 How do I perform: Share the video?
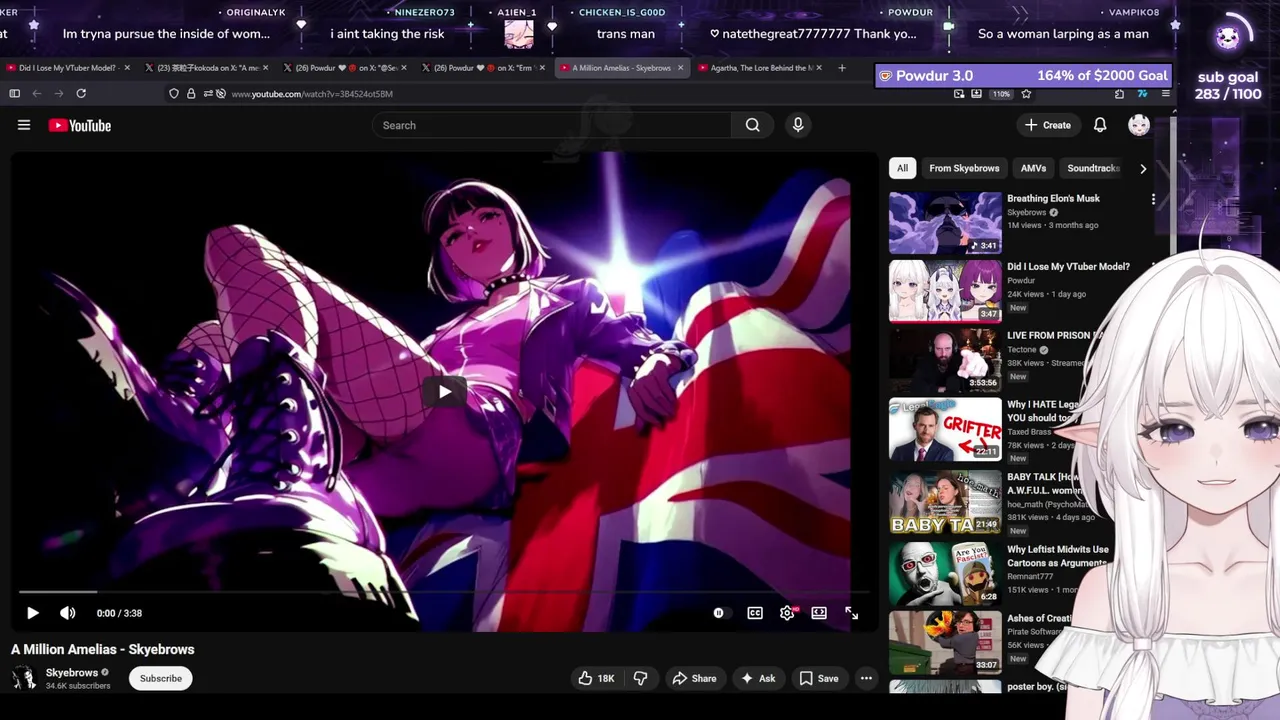[694, 678]
